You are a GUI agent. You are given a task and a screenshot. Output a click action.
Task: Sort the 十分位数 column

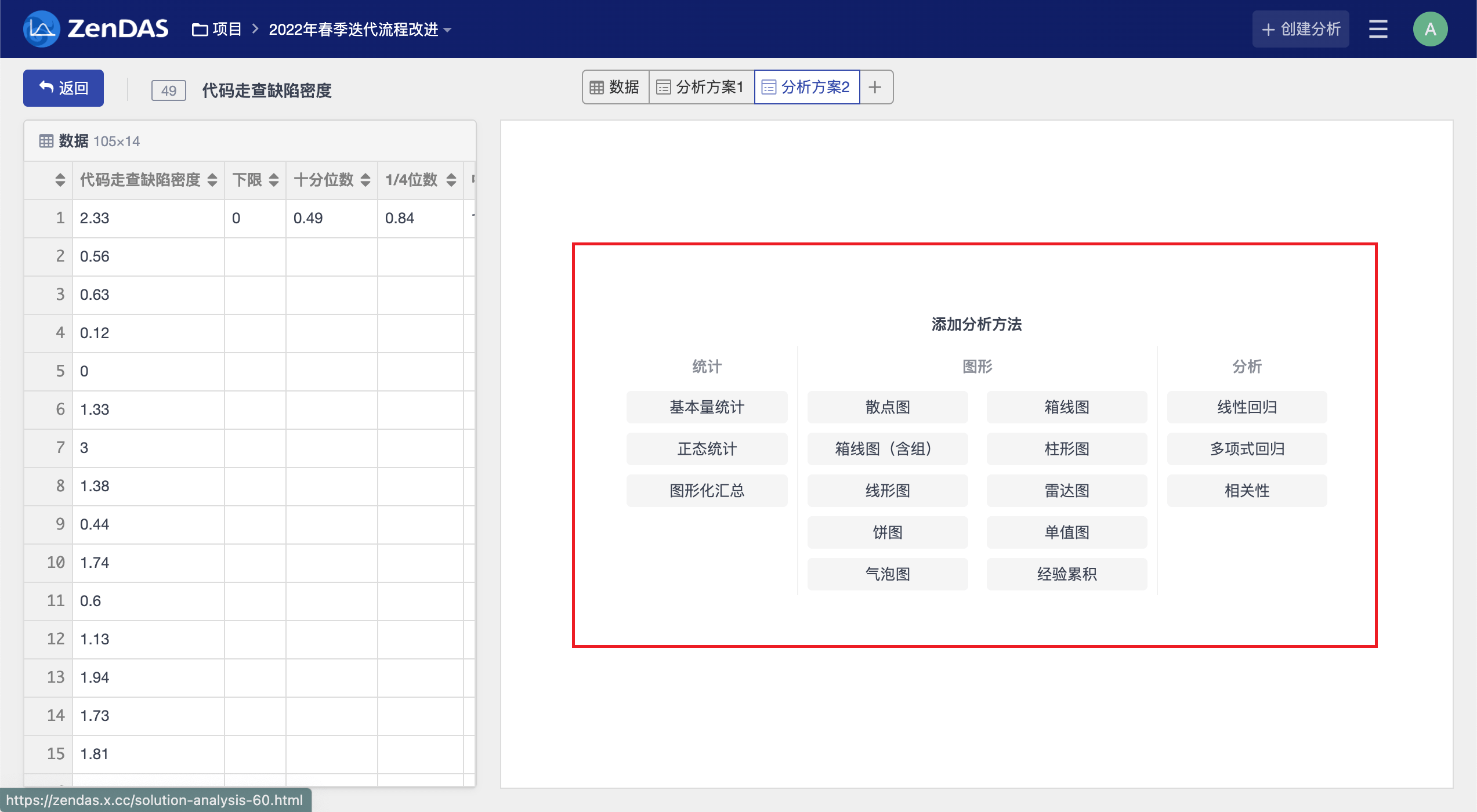[x=365, y=180]
